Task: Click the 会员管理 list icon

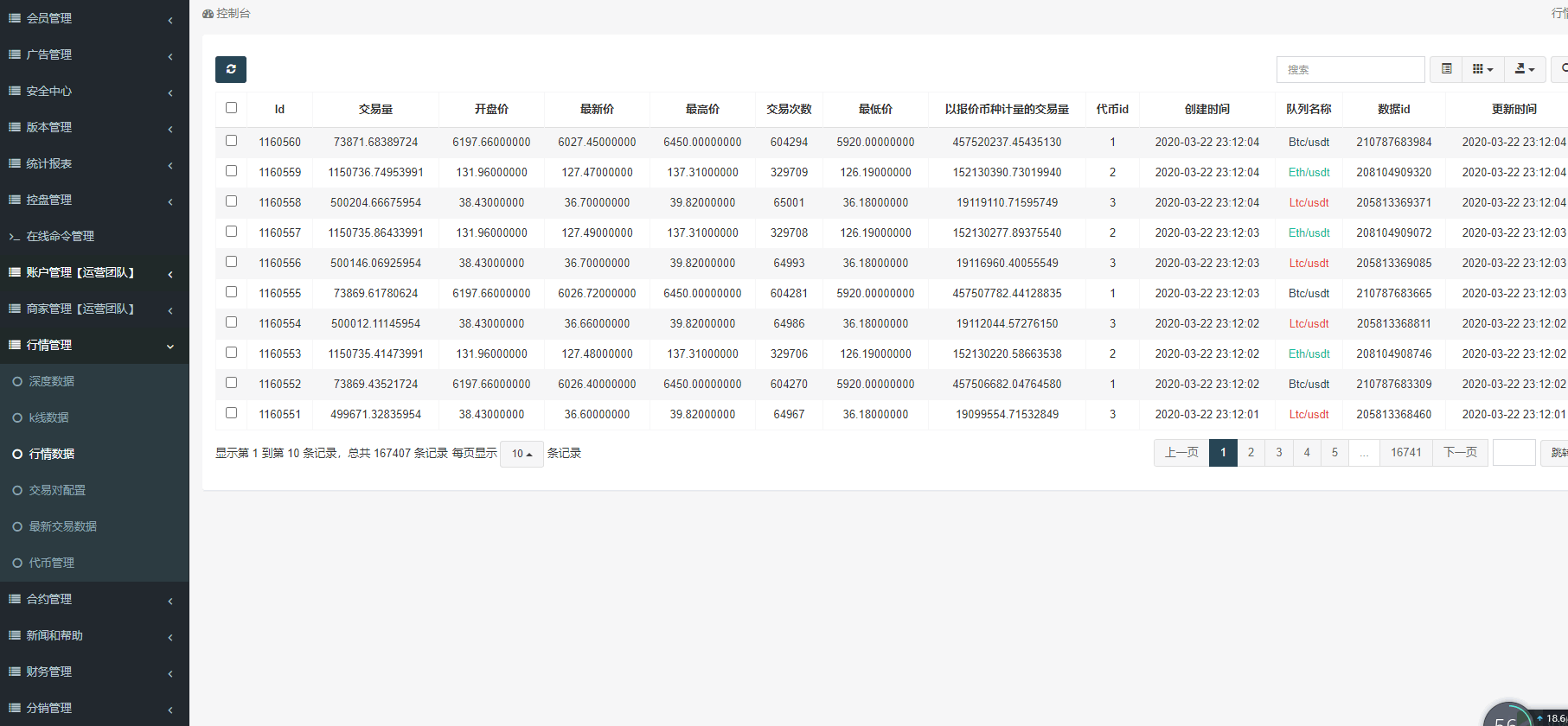Action: pyautogui.click(x=14, y=18)
